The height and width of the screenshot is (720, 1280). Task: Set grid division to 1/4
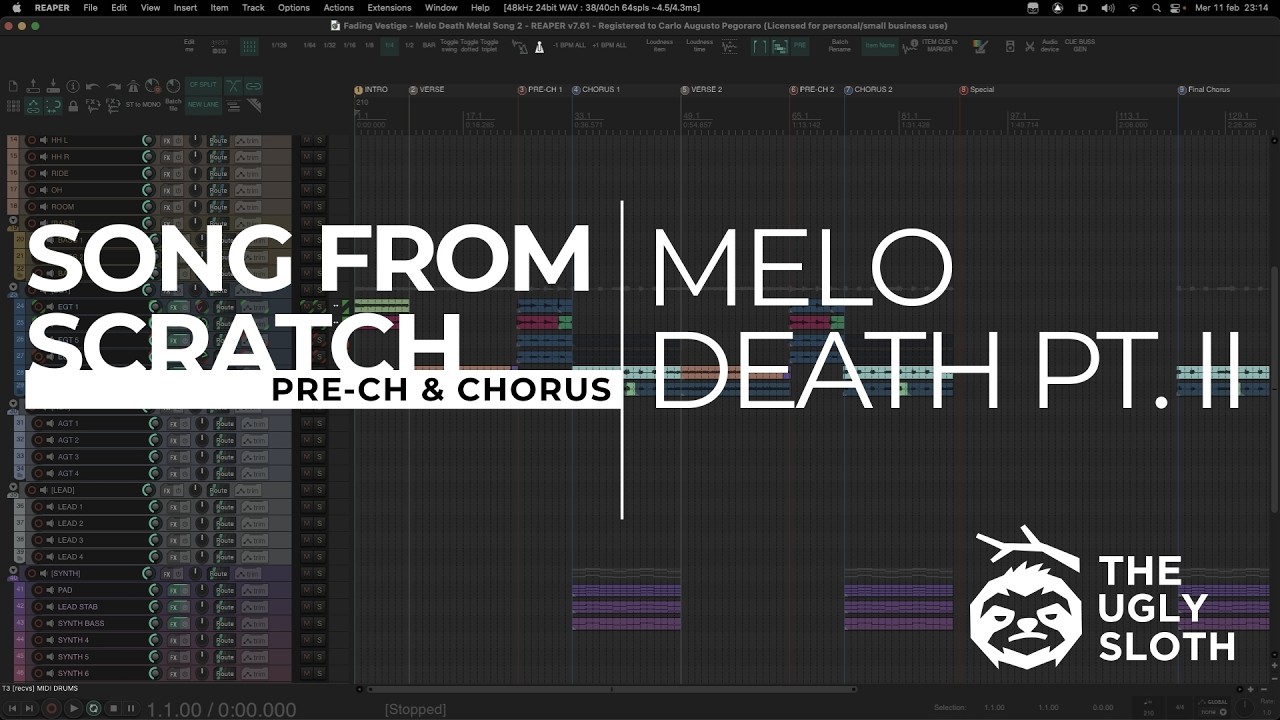coord(390,46)
